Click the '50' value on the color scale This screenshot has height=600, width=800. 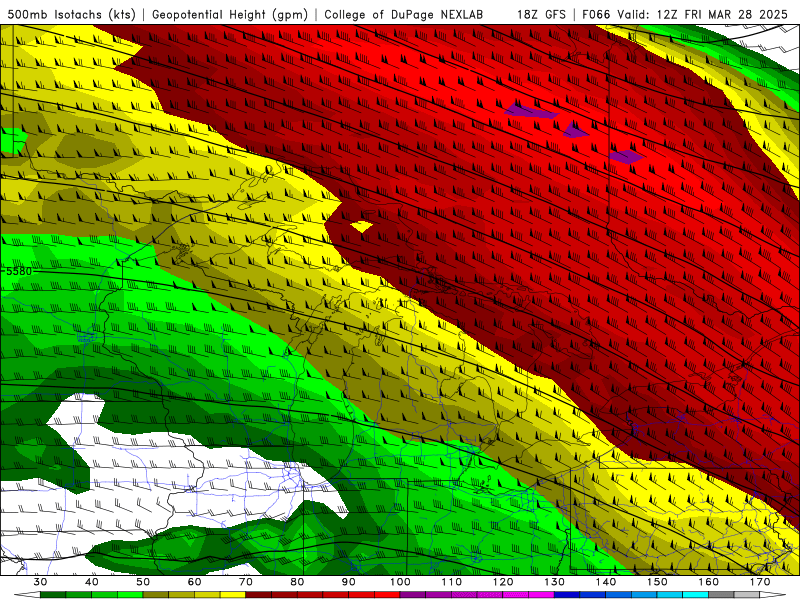tap(143, 582)
